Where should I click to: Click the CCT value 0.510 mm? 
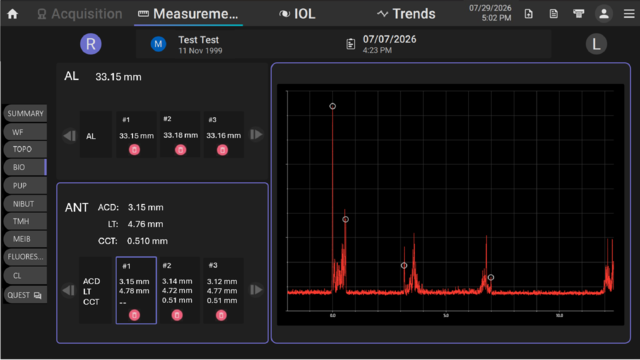147,241
